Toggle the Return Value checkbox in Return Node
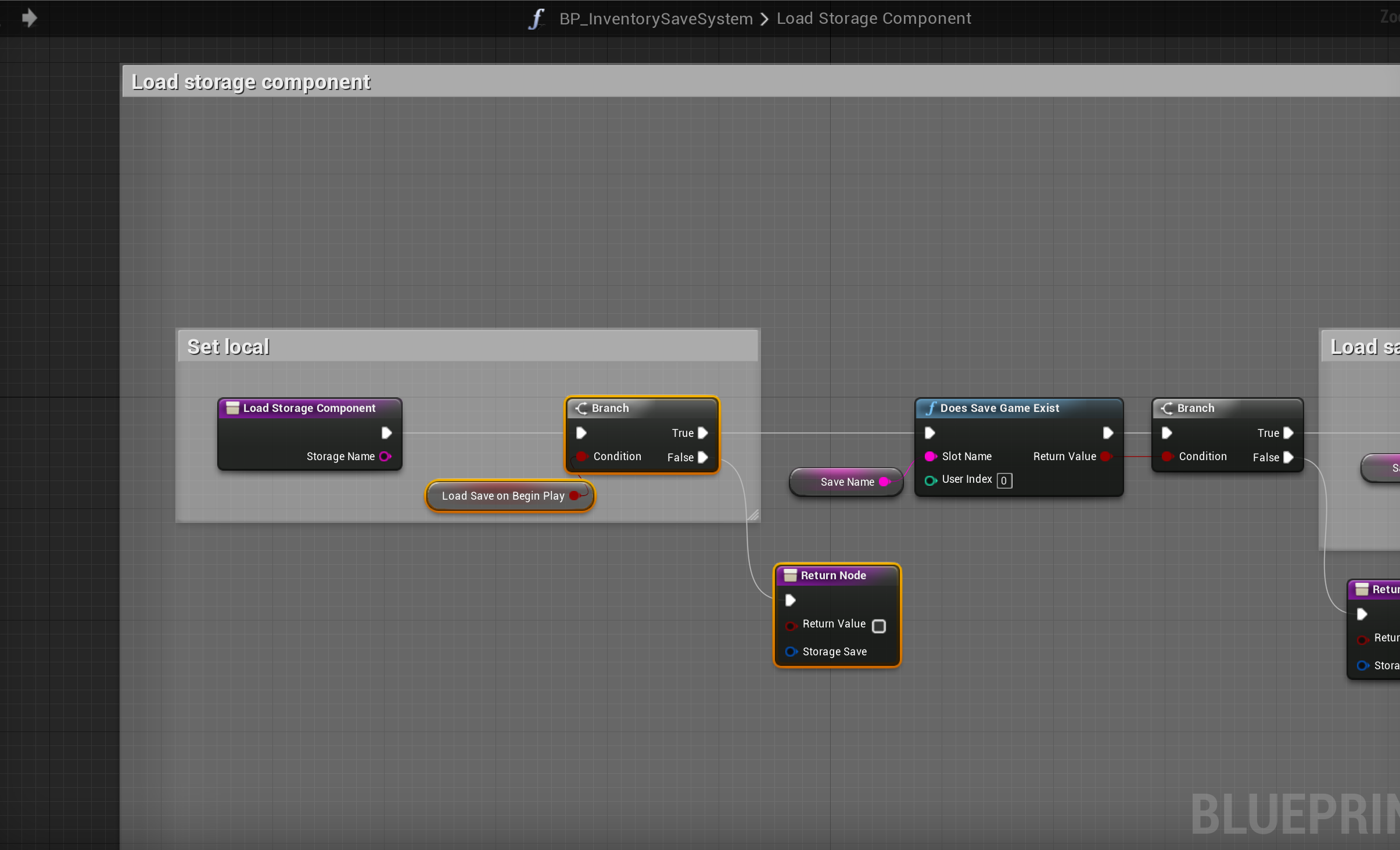This screenshot has width=1400, height=850. click(x=879, y=626)
